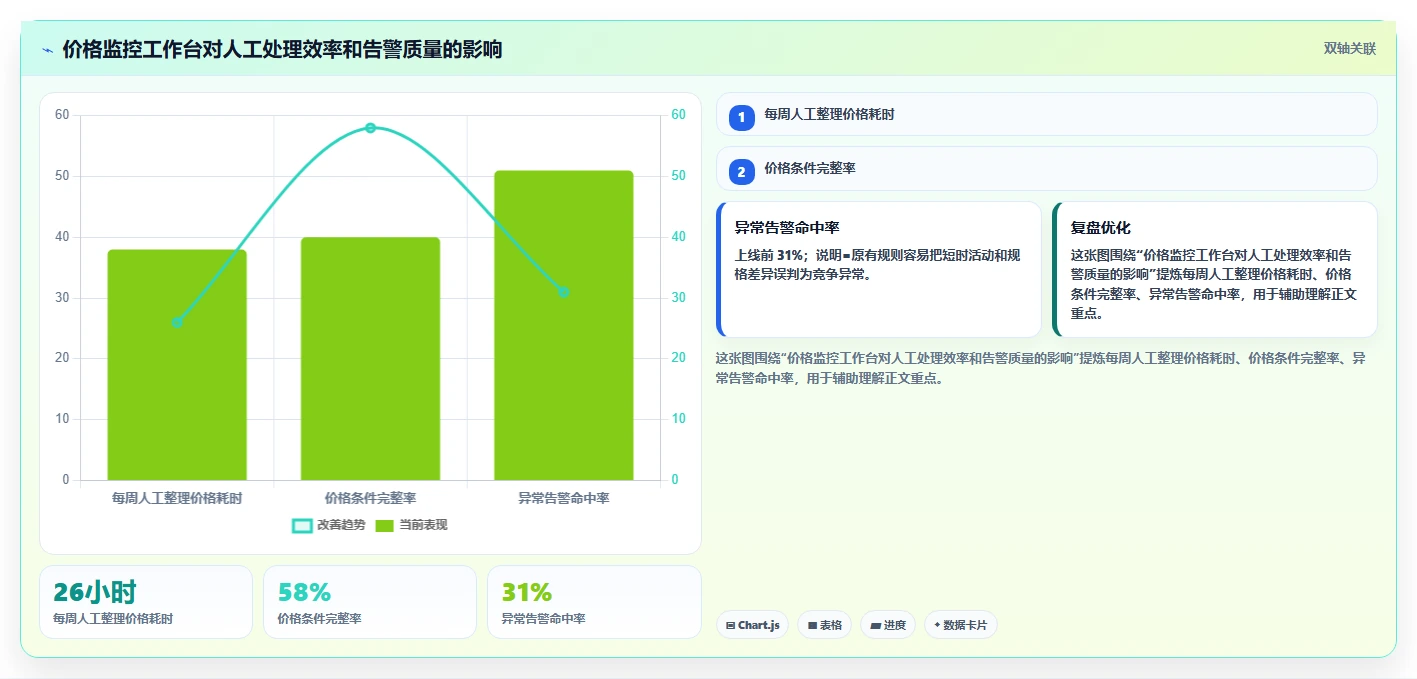This screenshot has height=679, width=1417.
Task: Select the 价格条件完整率 list row
Action: pos(1046,169)
